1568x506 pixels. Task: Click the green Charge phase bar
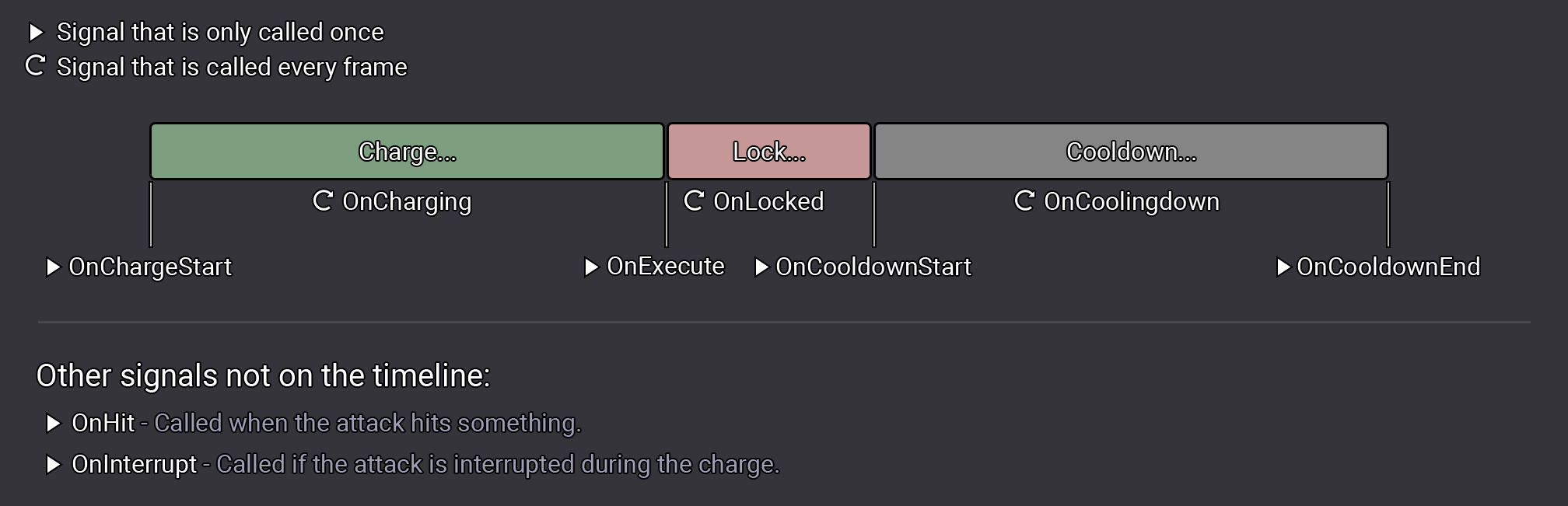[407, 151]
